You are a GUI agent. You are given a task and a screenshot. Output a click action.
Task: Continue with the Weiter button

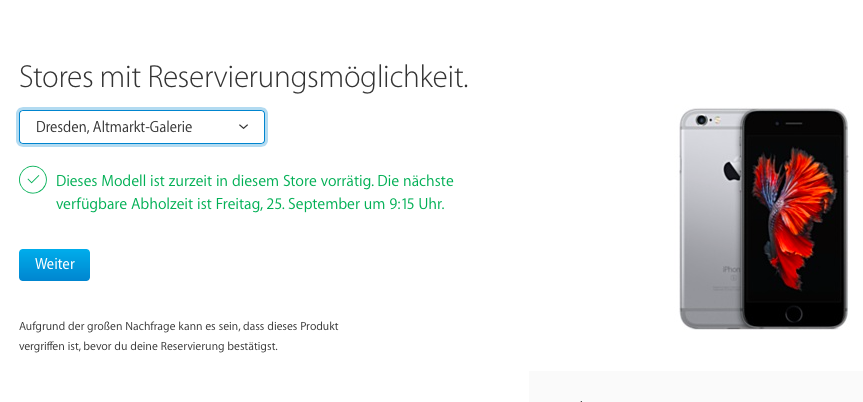coord(54,265)
